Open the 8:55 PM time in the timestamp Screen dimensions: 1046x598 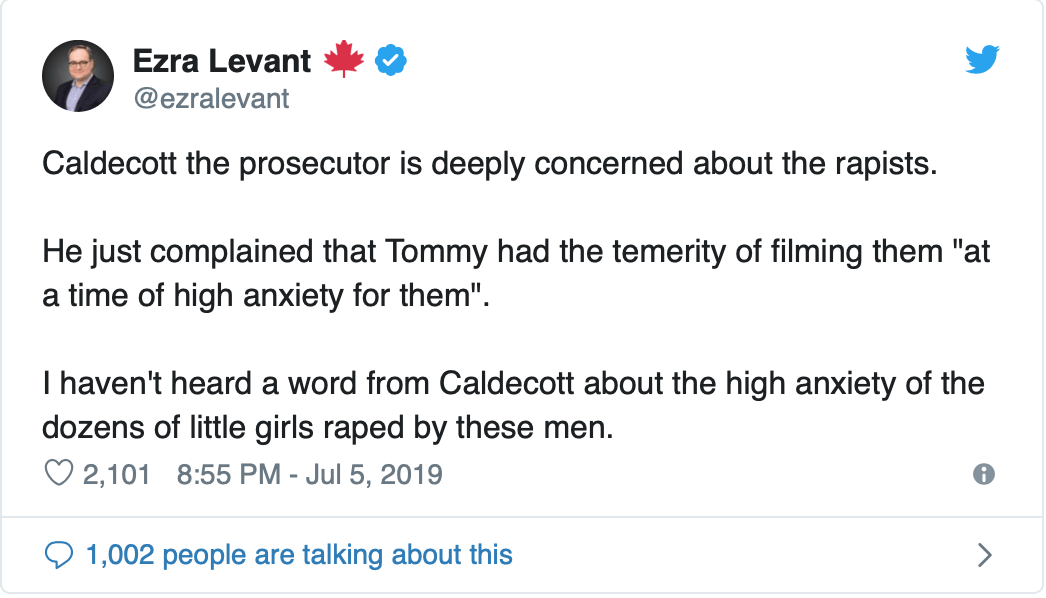(x=229, y=475)
